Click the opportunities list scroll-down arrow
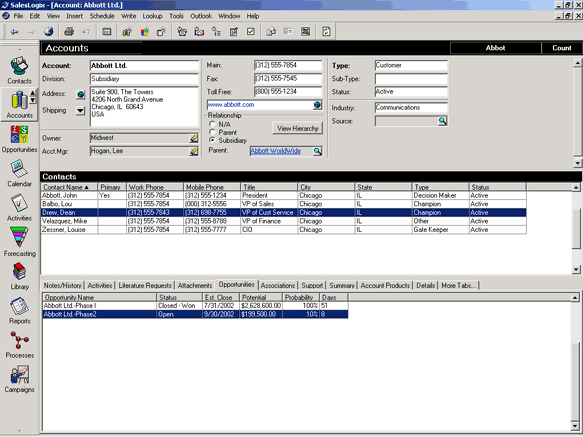 coord(575,425)
